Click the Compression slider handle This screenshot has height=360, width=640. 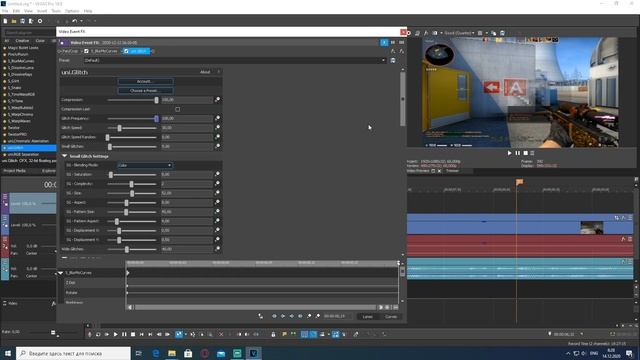[156, 100]
